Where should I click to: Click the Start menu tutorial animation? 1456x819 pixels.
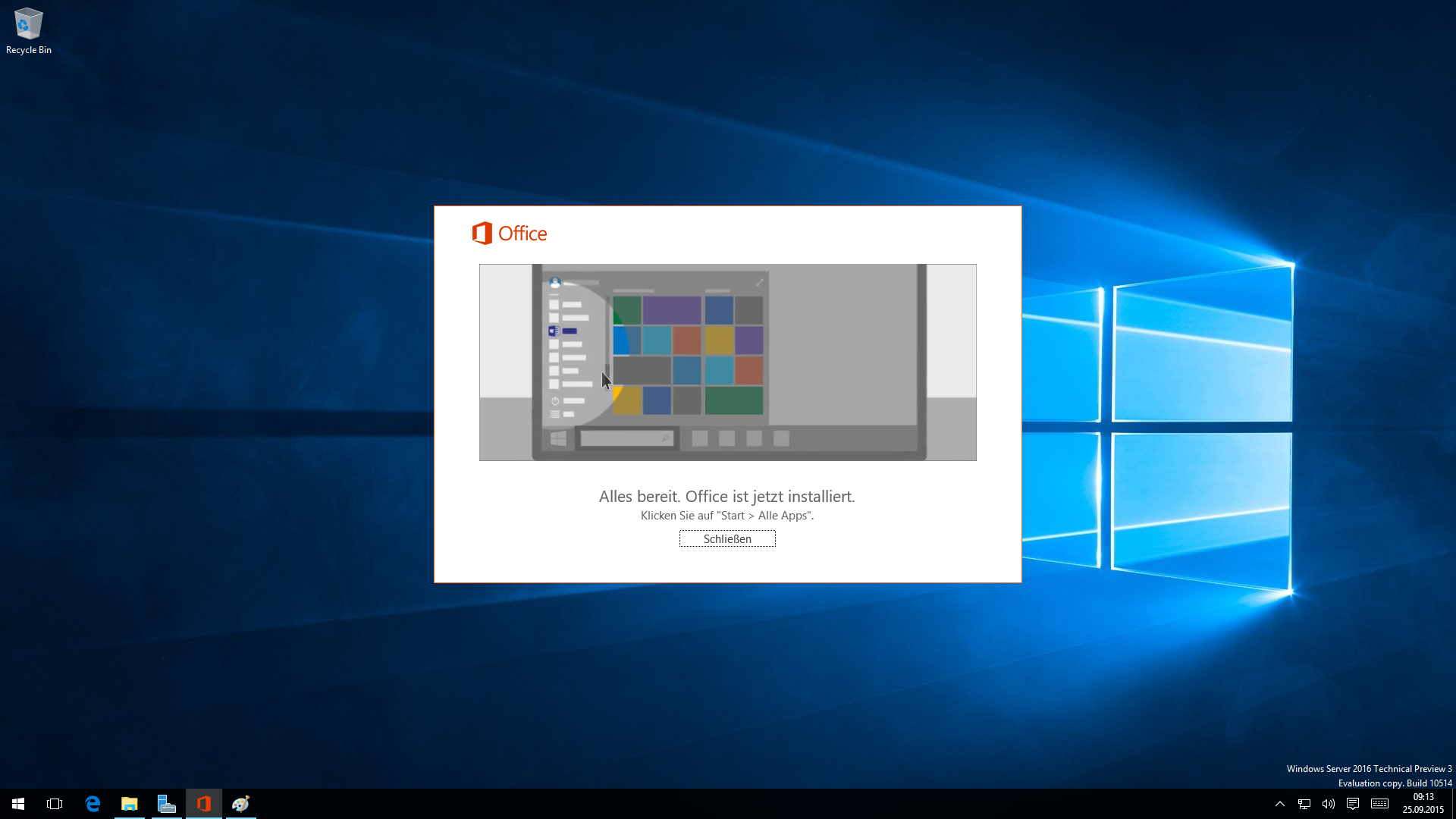(727, 362)
